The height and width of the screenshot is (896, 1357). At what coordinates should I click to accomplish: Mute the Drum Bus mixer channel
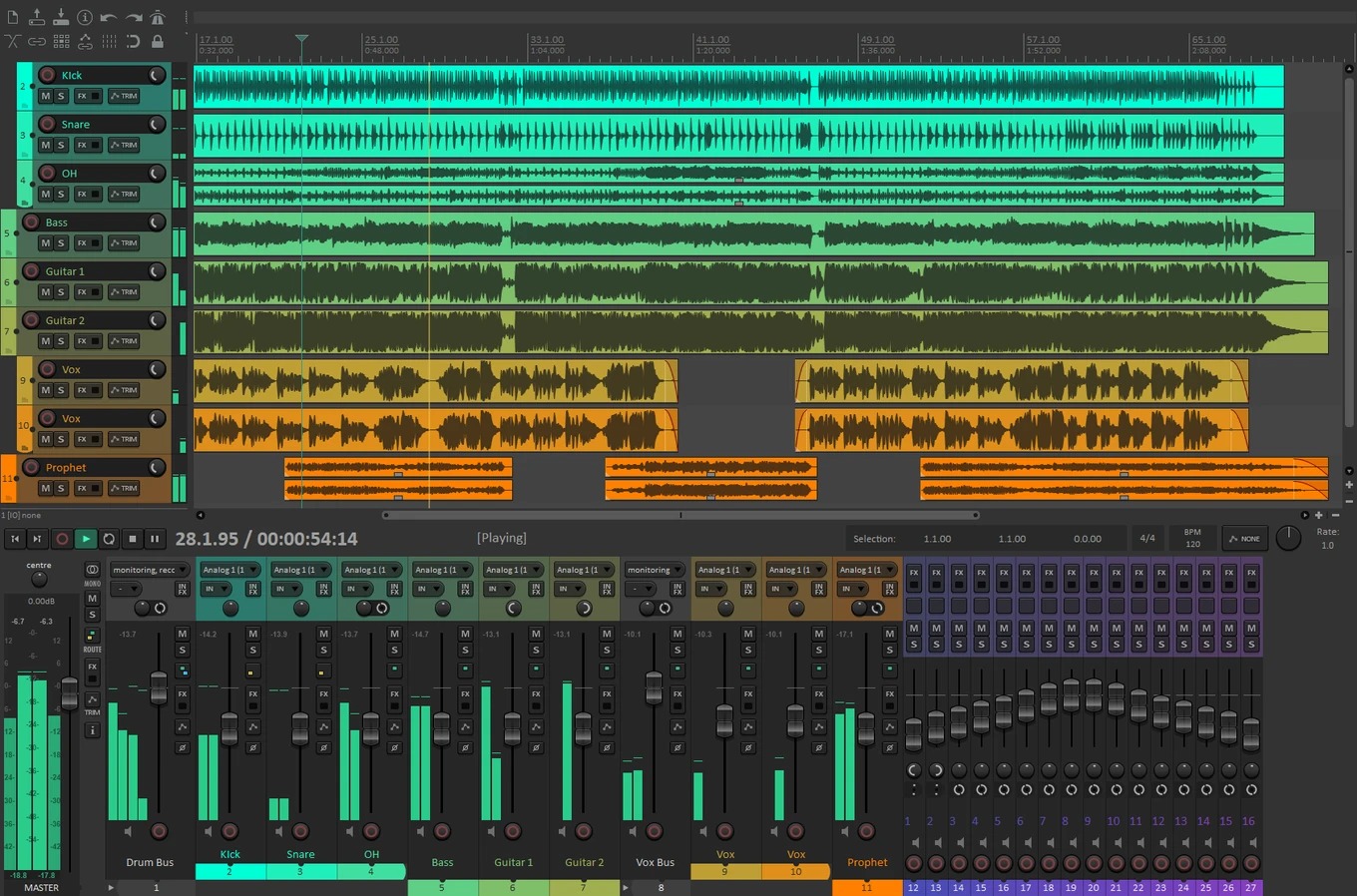182,634
